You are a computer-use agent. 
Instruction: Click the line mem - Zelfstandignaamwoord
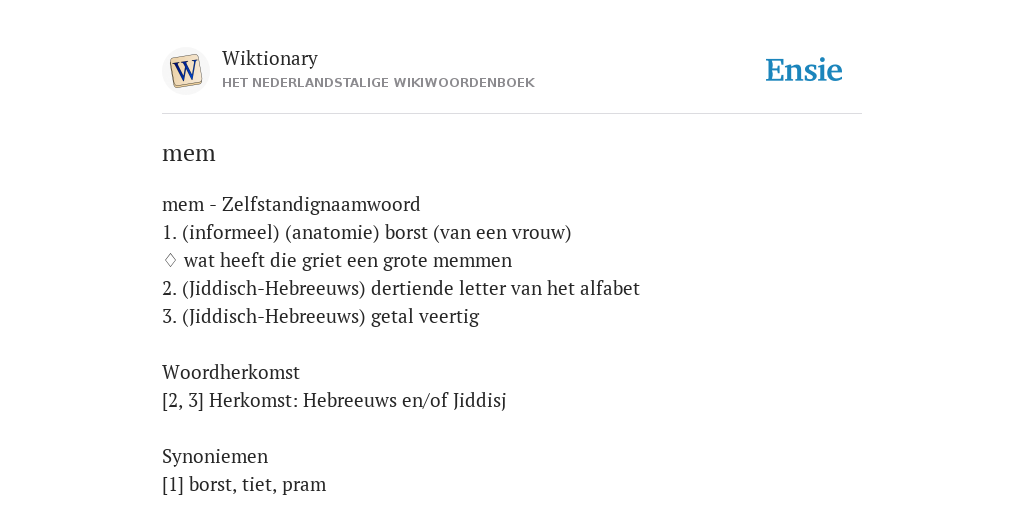click(x=291, y=204)
